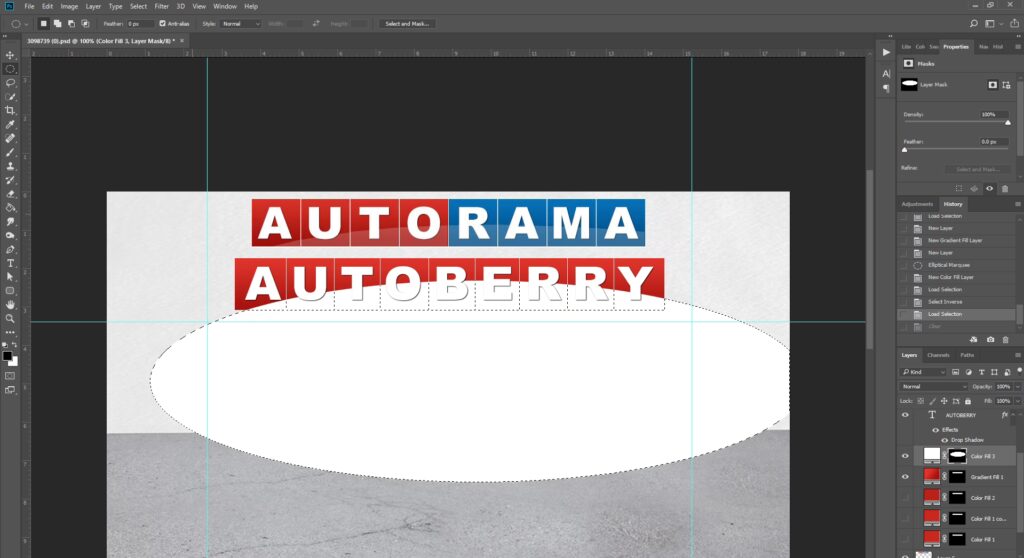Click the Select and Mask button
1024x558 pixels.
point(406,23)
